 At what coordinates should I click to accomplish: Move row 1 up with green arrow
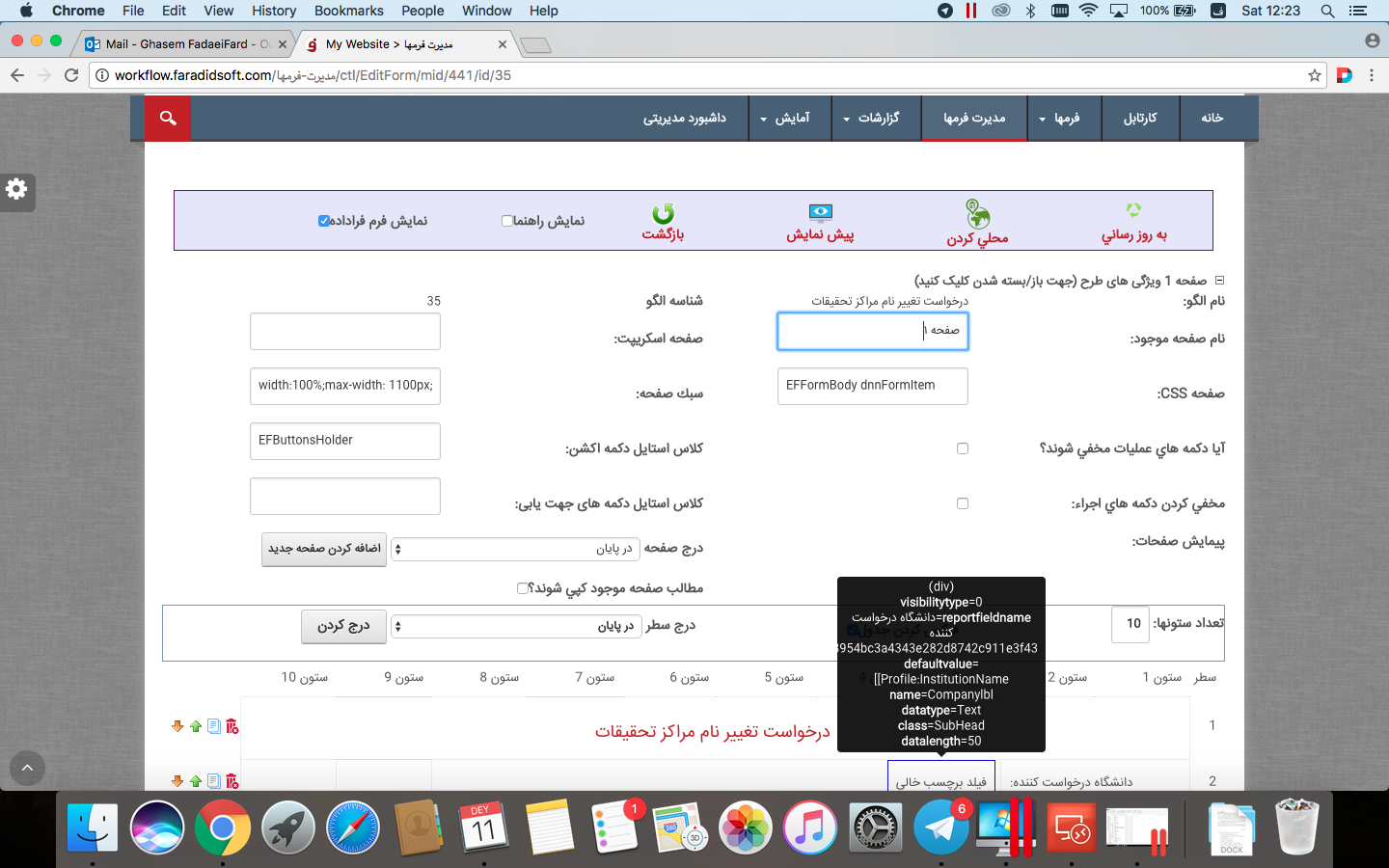(196, 726)
